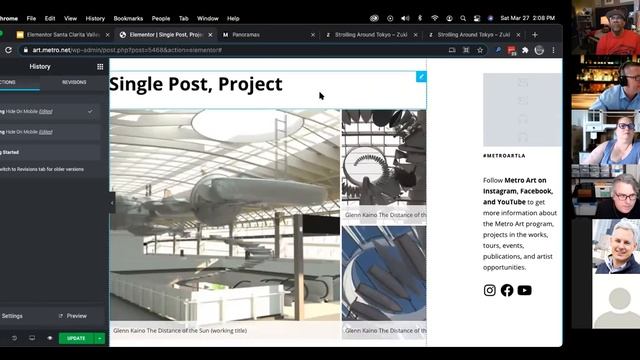The width and height of the screenshot is (640, 360).
Task: Click the cast screen icon in the address bar
Action: [452, 50]
